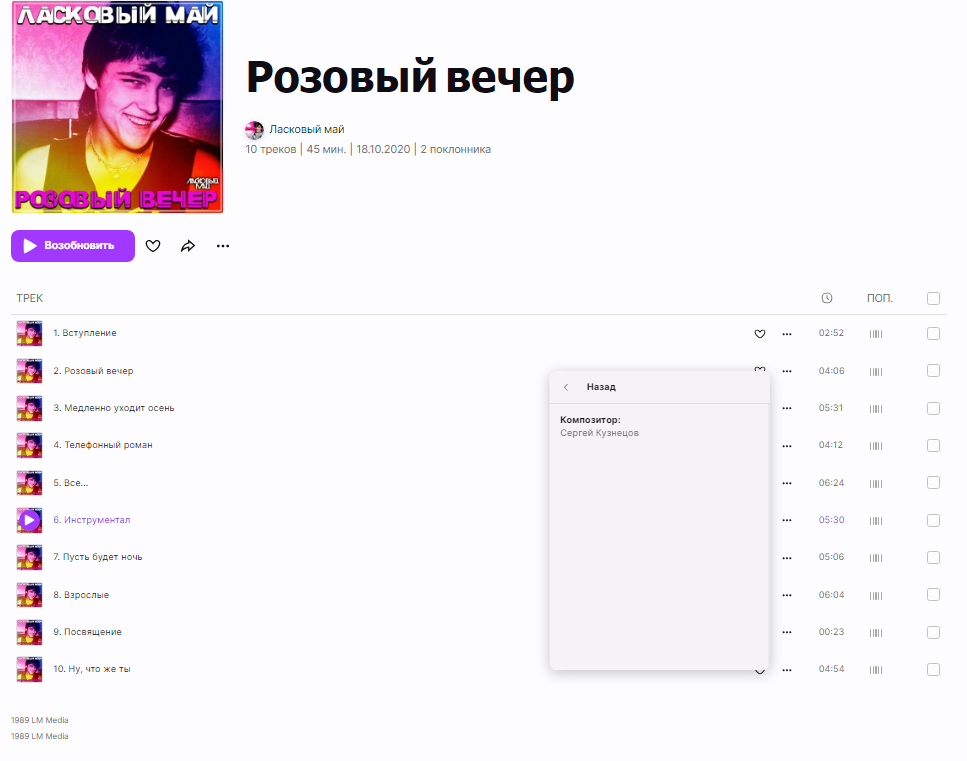967x761 pixels.
Task: Like the album with heart icon
Action: click(x=153, y=246)
